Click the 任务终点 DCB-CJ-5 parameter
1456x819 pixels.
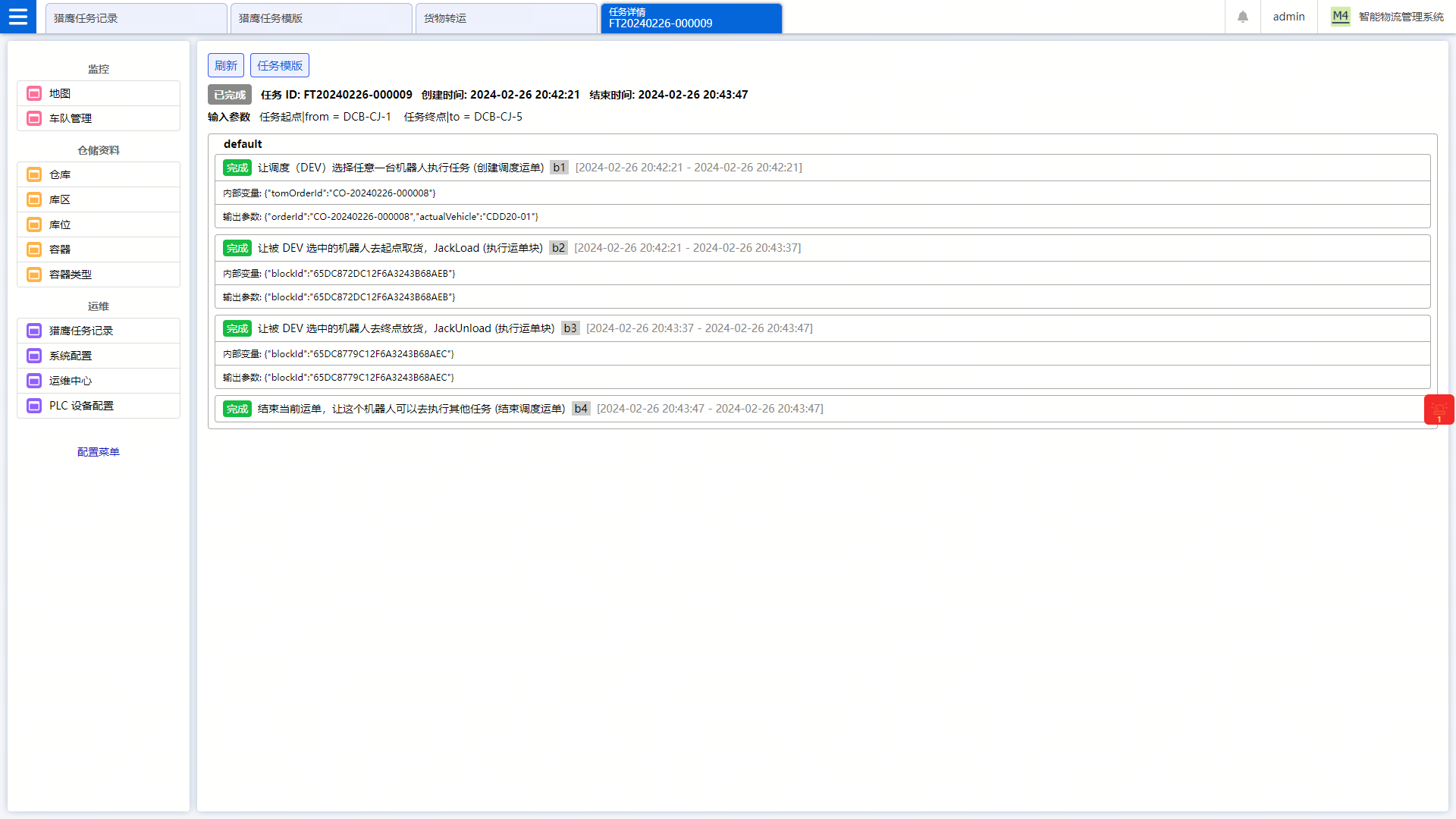463,117
